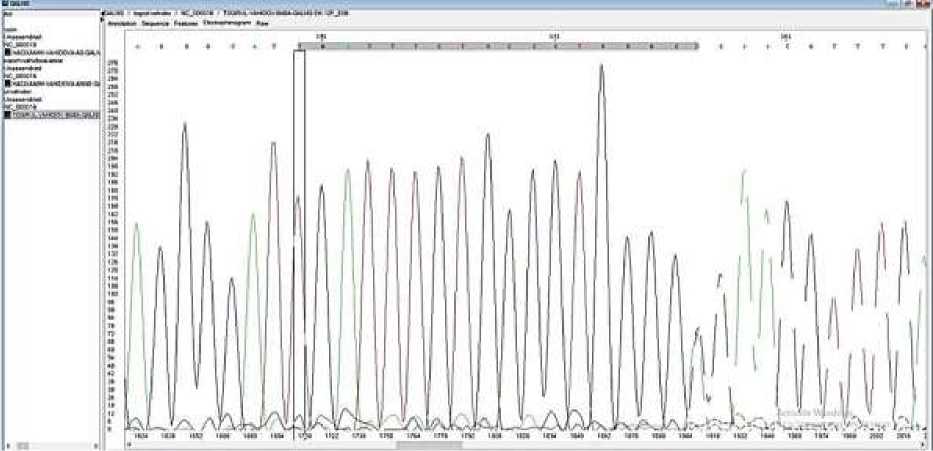Switch to the Sequence tab
This screenshot has height=451, width=933.
point(155,24)
